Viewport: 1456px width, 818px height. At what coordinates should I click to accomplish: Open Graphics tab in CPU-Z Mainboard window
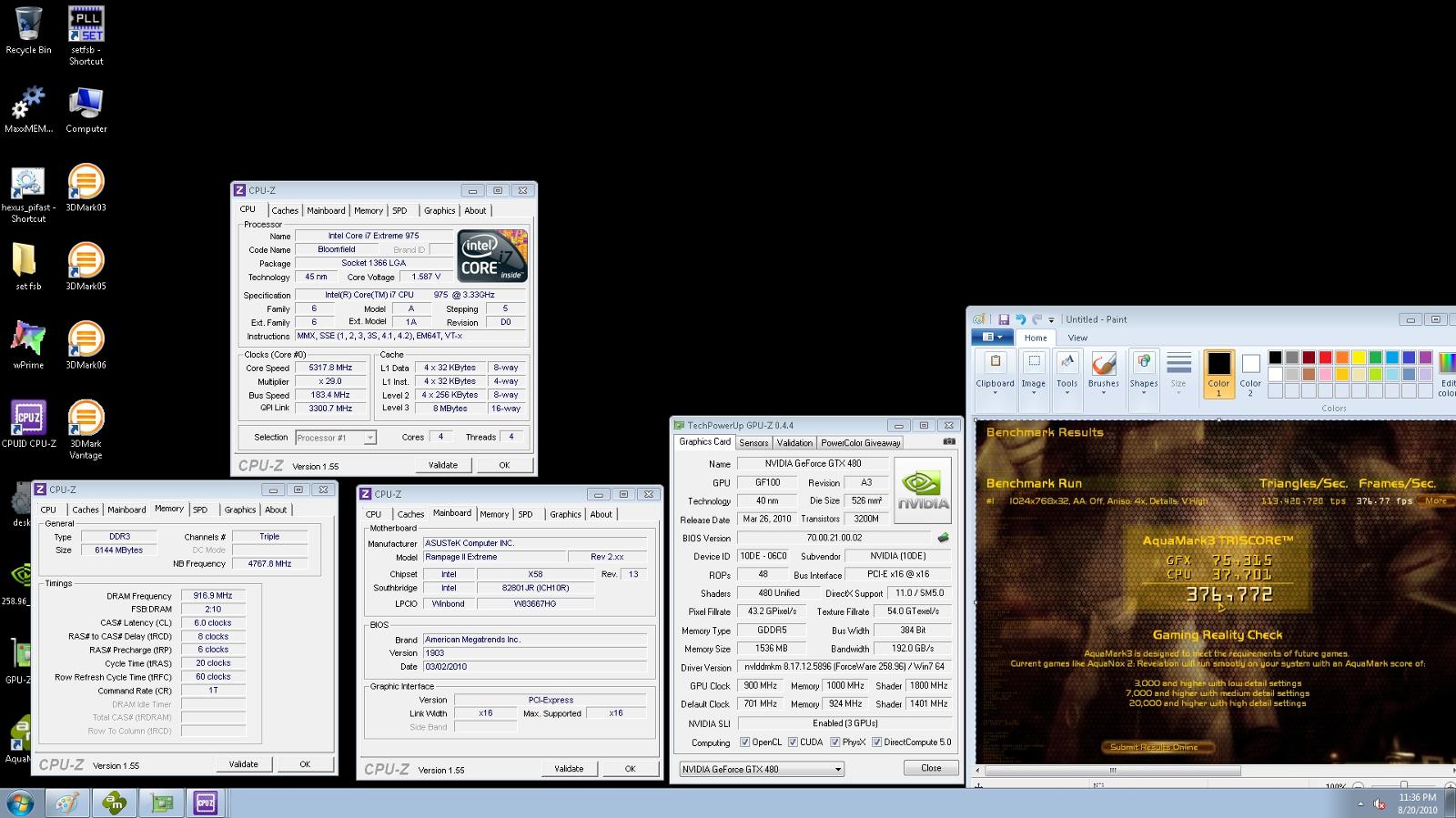[x=565, y=514]
